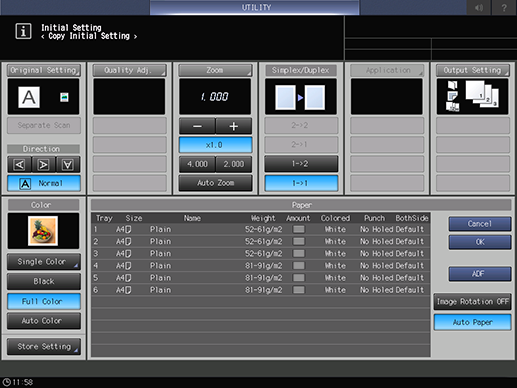The image size is (517, 388).
Task: Confirm settings with OK
Action: 480,242
